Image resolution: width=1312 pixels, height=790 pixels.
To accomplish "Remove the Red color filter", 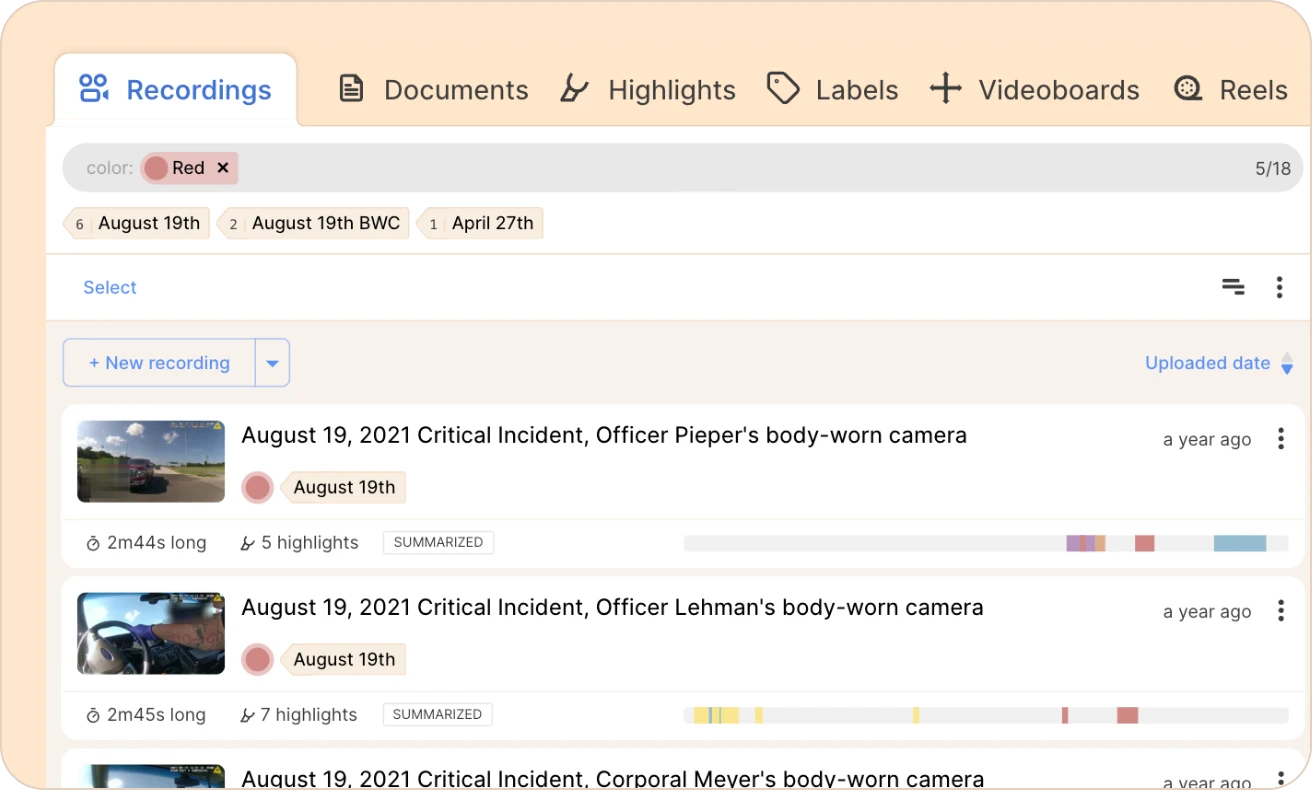I will 223,168.
